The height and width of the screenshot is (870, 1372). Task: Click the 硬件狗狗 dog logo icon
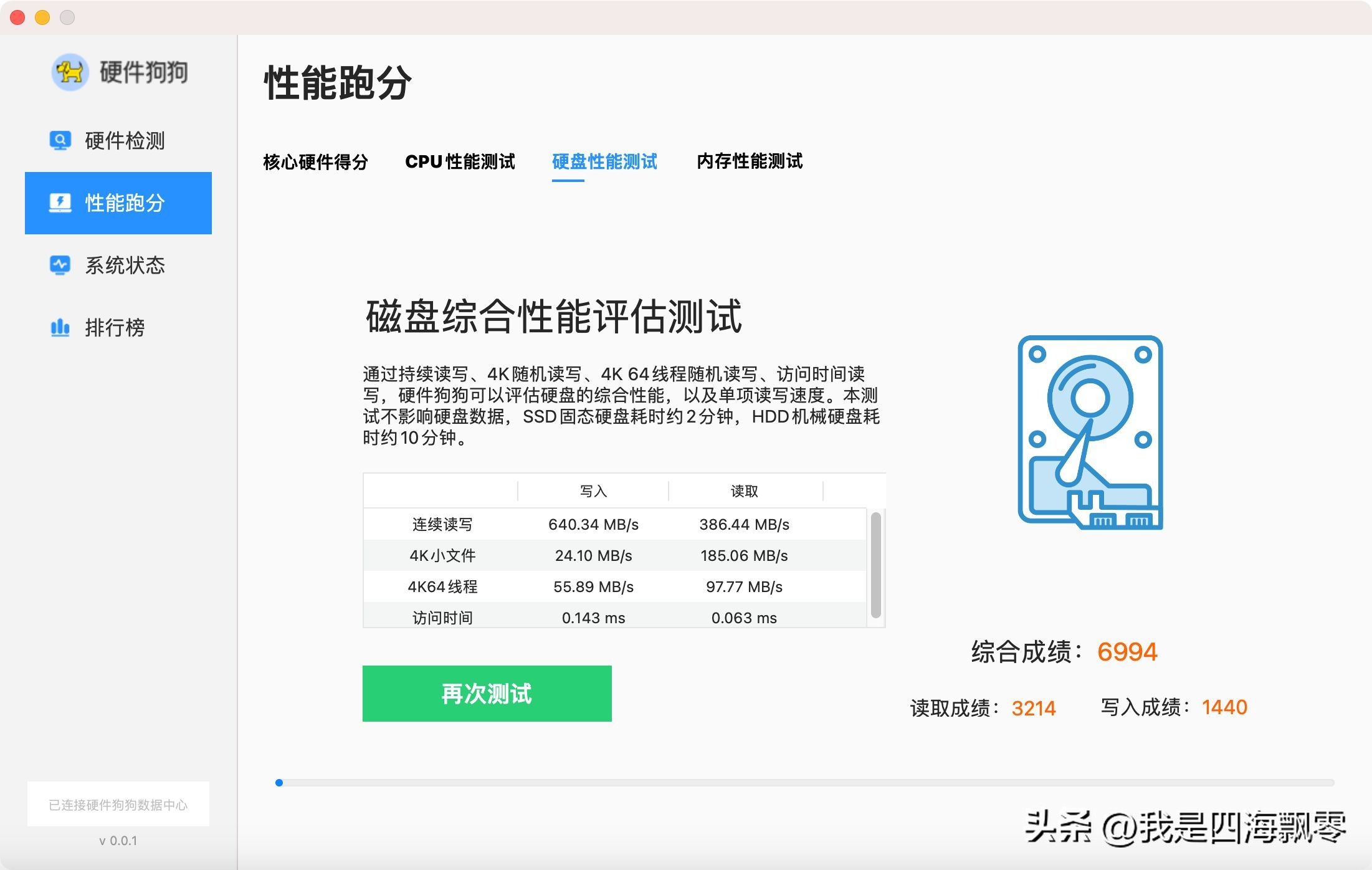pos(70,73)
